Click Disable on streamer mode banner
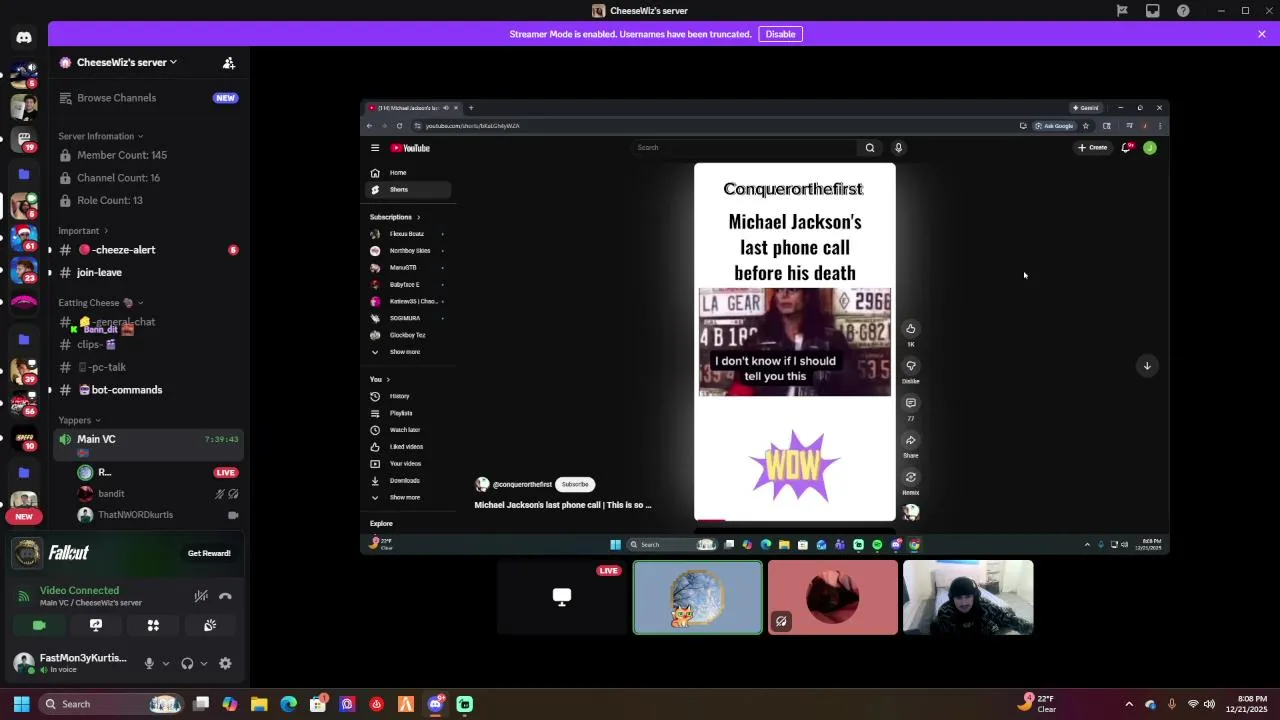This screenshot has width=1280, height=720. pos(780,34)
